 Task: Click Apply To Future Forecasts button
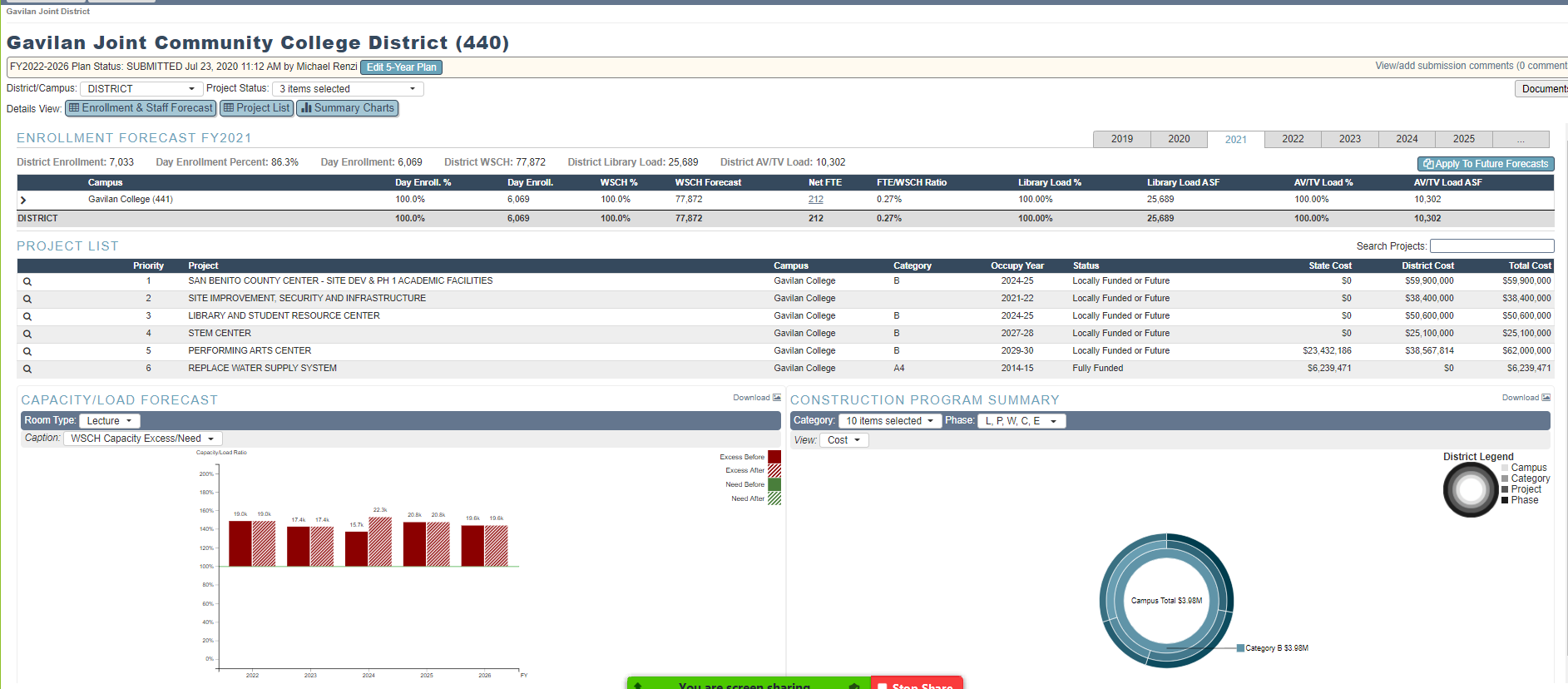[1485, 164]
